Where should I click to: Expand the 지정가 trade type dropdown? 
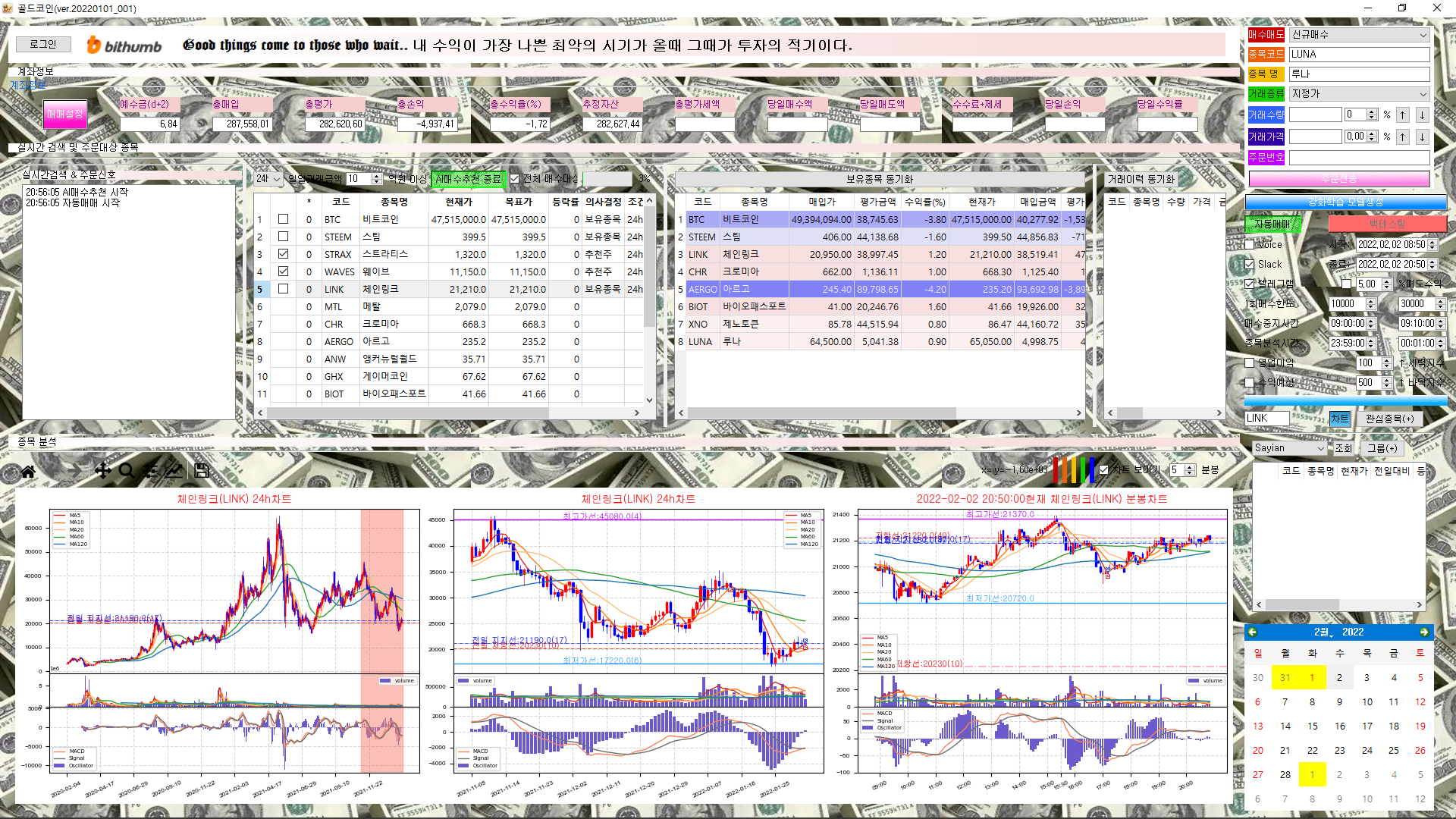click(1359, 94)
